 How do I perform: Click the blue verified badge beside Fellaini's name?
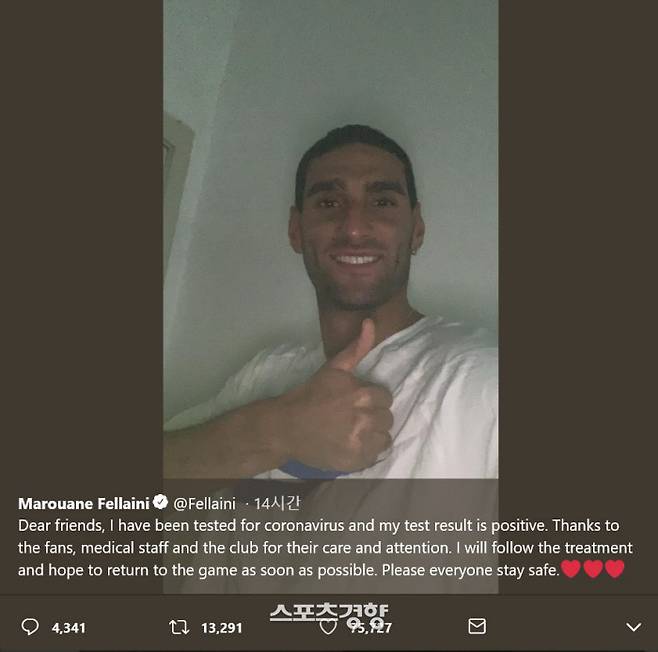160,502
